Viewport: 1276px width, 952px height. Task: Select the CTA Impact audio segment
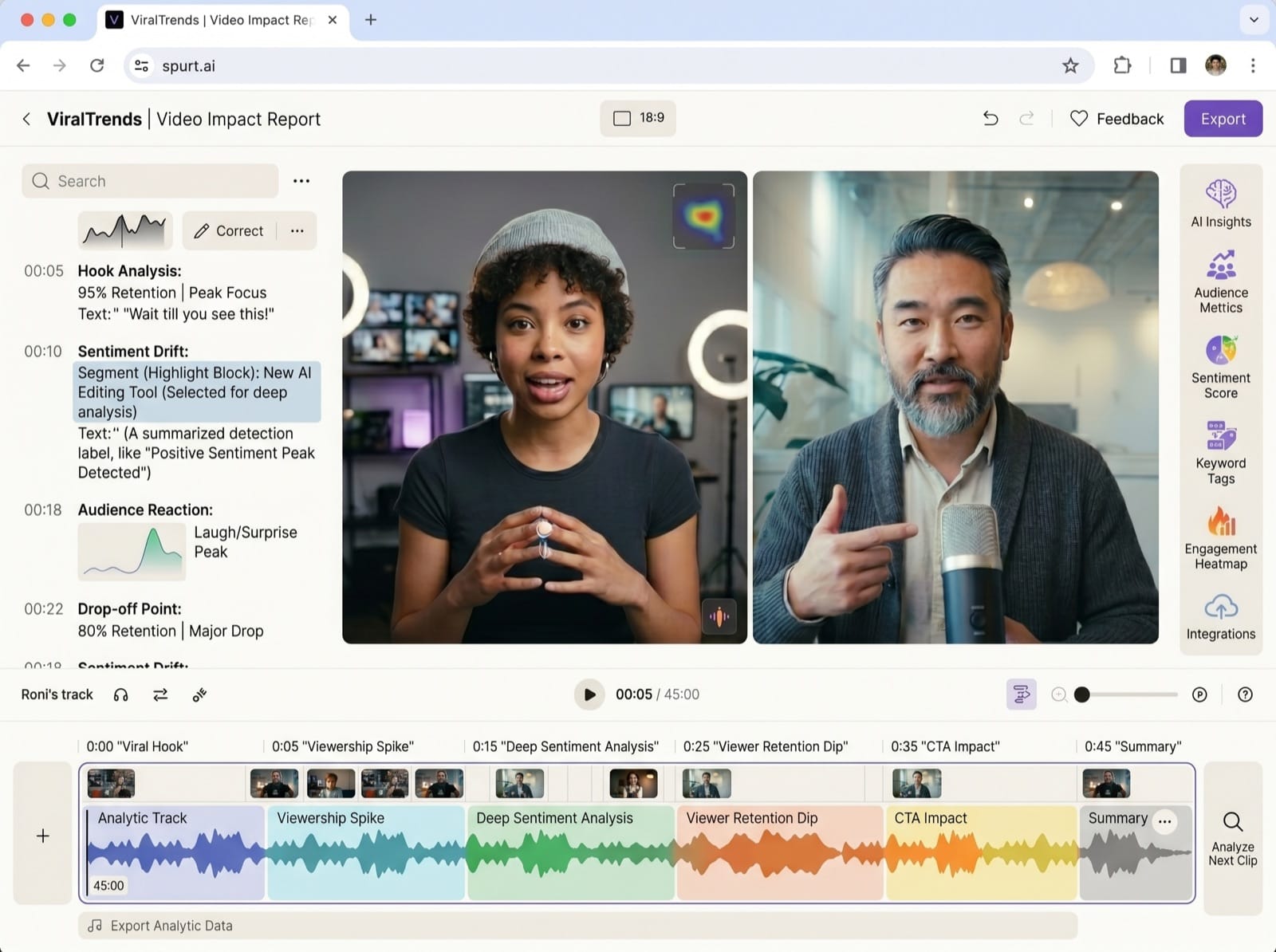(x=982, y=852)
